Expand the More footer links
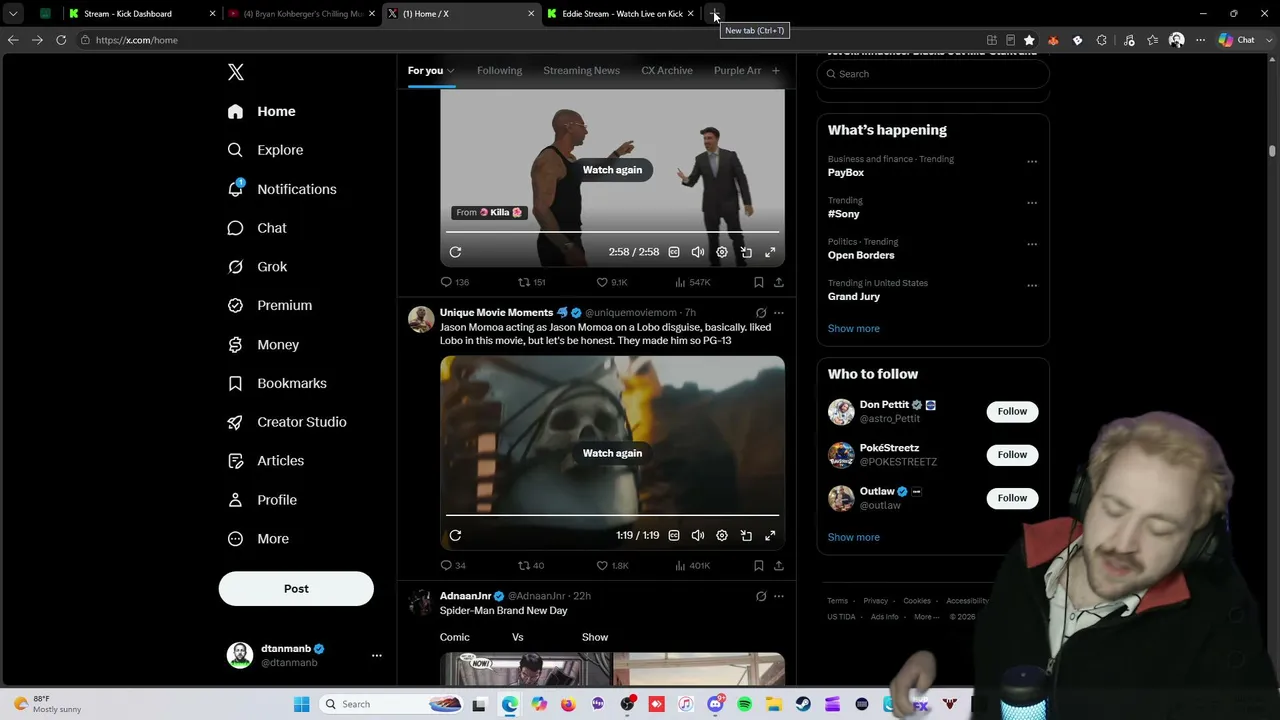1280x720 pixels. click(926, 617)
